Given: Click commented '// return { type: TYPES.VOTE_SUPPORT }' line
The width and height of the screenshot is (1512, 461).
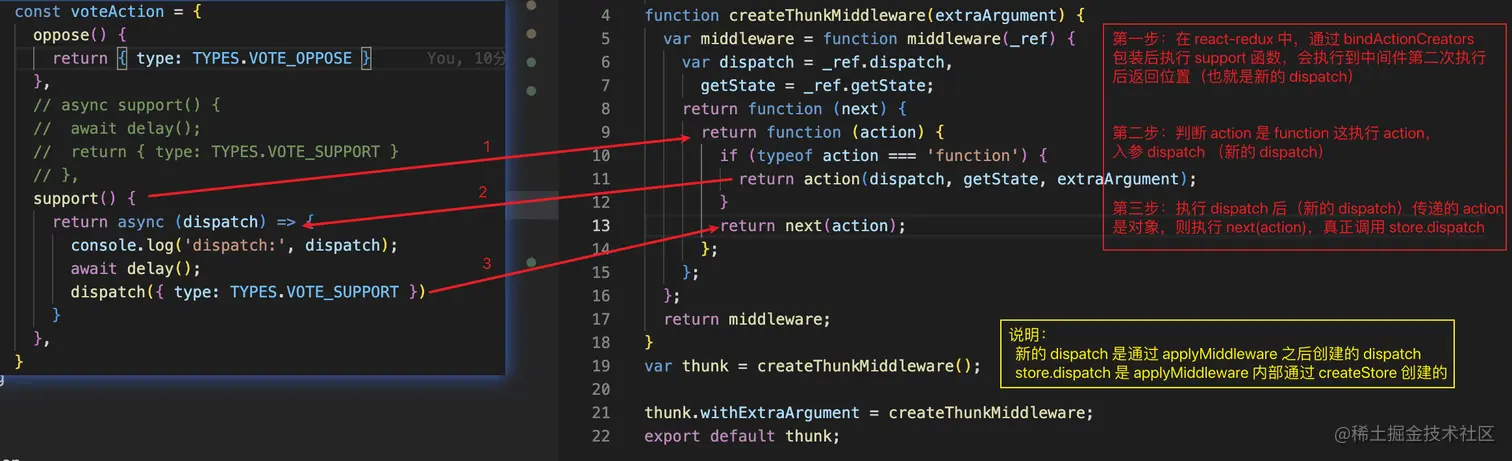Looking at the screenshot, I should click(x=216, y=152).
